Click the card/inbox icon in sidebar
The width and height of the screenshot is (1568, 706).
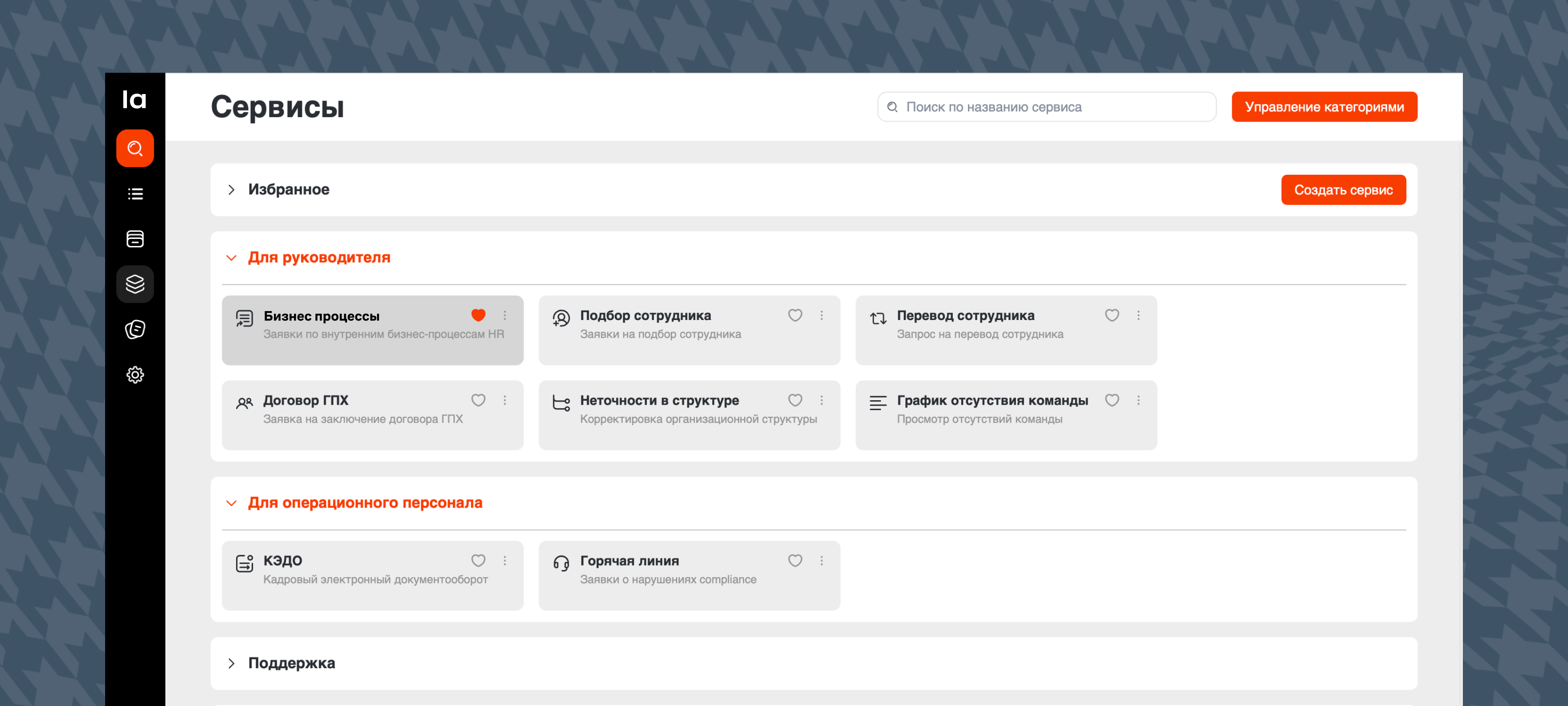pos(135,239)
